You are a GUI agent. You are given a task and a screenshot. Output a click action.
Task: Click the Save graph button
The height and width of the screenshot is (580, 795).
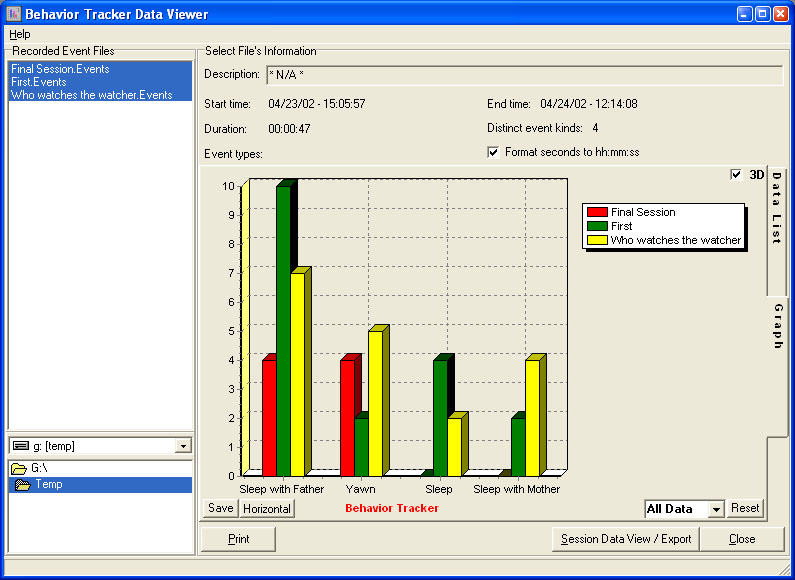221,509
